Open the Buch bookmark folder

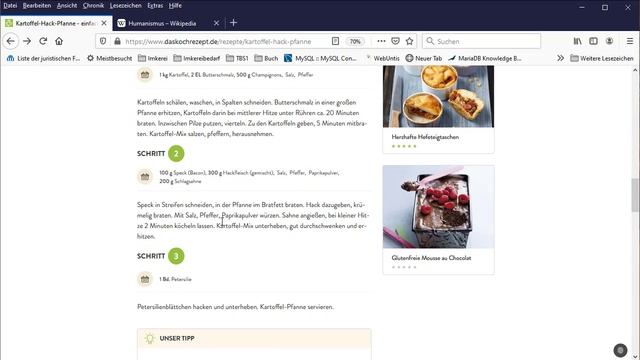pos(266,58)
